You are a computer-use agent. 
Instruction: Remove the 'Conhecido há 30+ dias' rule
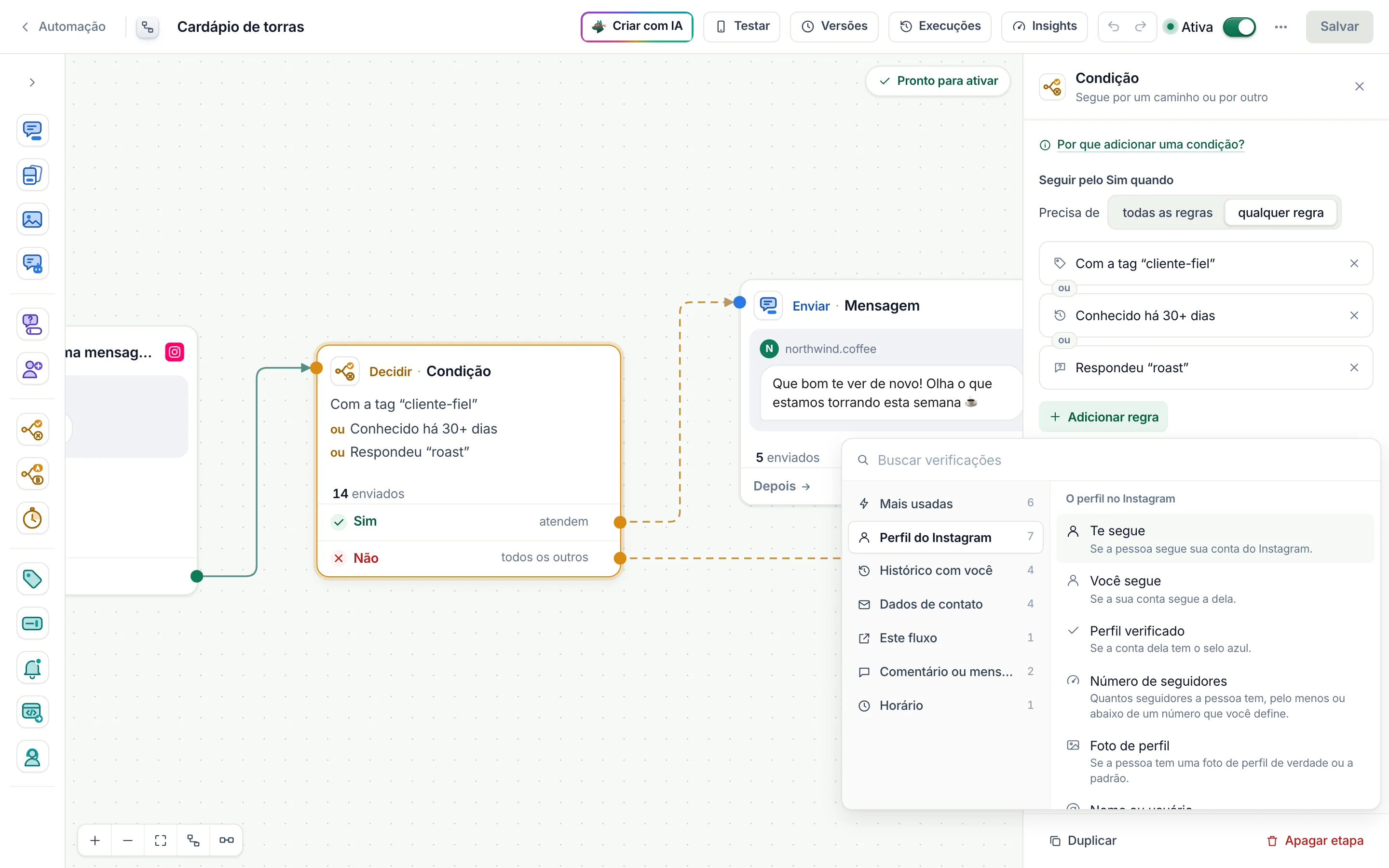(x=1354, y=316)
